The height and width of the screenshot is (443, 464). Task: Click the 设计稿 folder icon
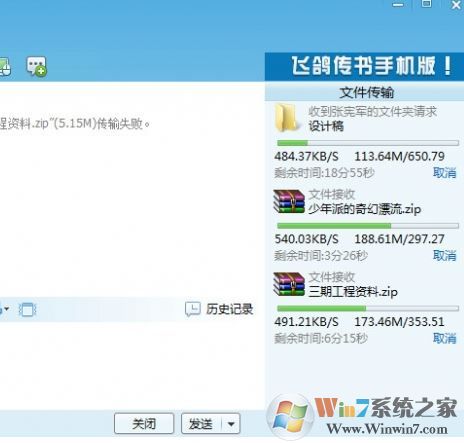pos(286,117)
